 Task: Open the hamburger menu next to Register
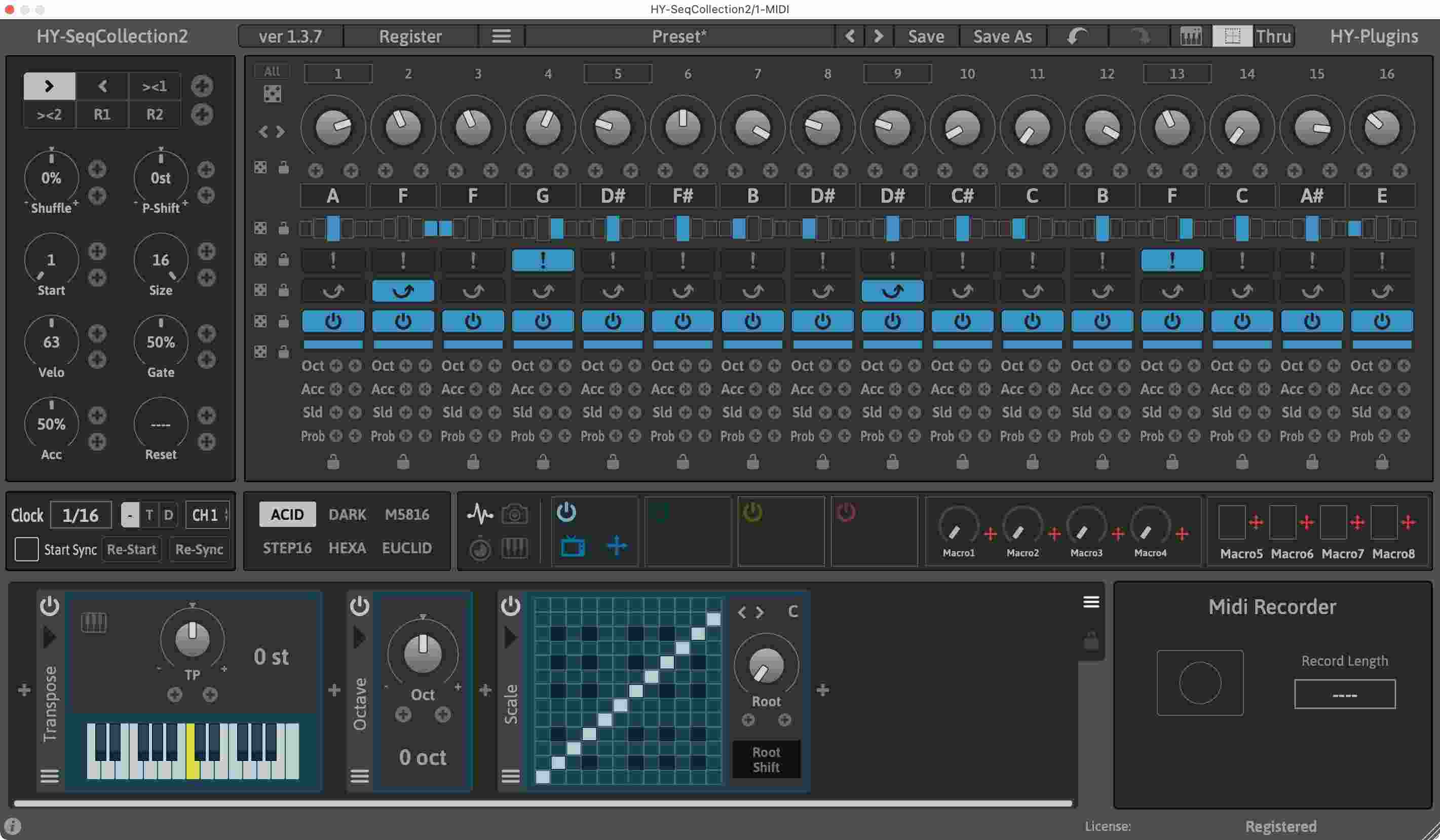click(501, 36)
